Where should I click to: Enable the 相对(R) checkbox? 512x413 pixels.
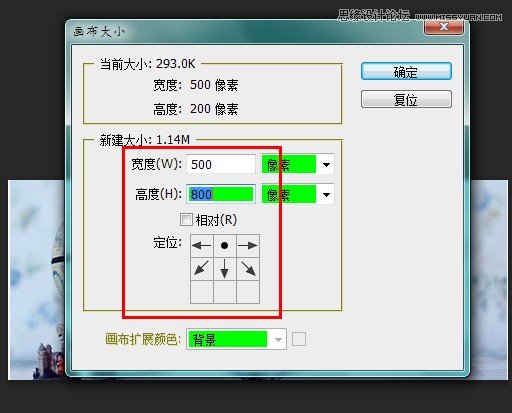[x=186, y=220]
